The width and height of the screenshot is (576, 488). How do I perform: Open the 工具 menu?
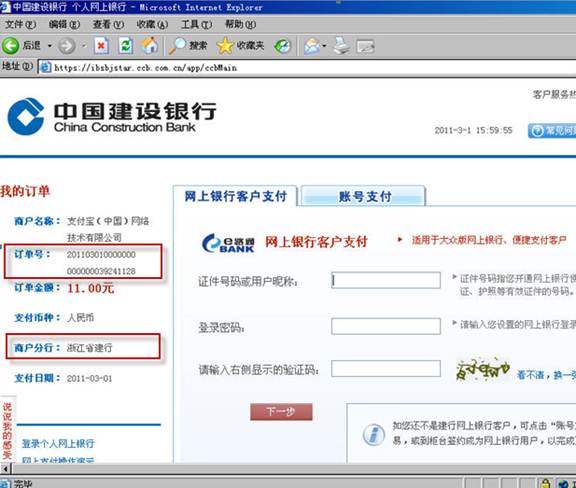pyautogui.click(x=196, y=25)
